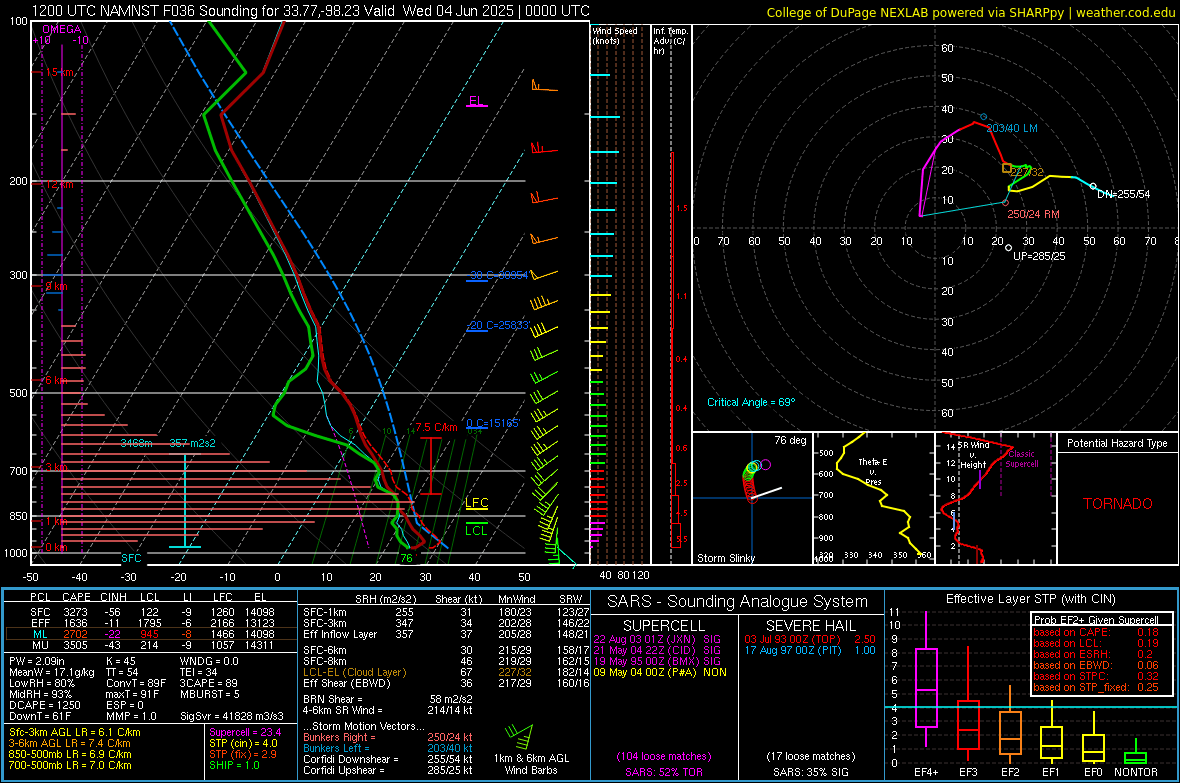Click the red 'TORNADO' hazard text
The height and width of the screenshot is (783, 1180).
click(x=1118, y=504)
